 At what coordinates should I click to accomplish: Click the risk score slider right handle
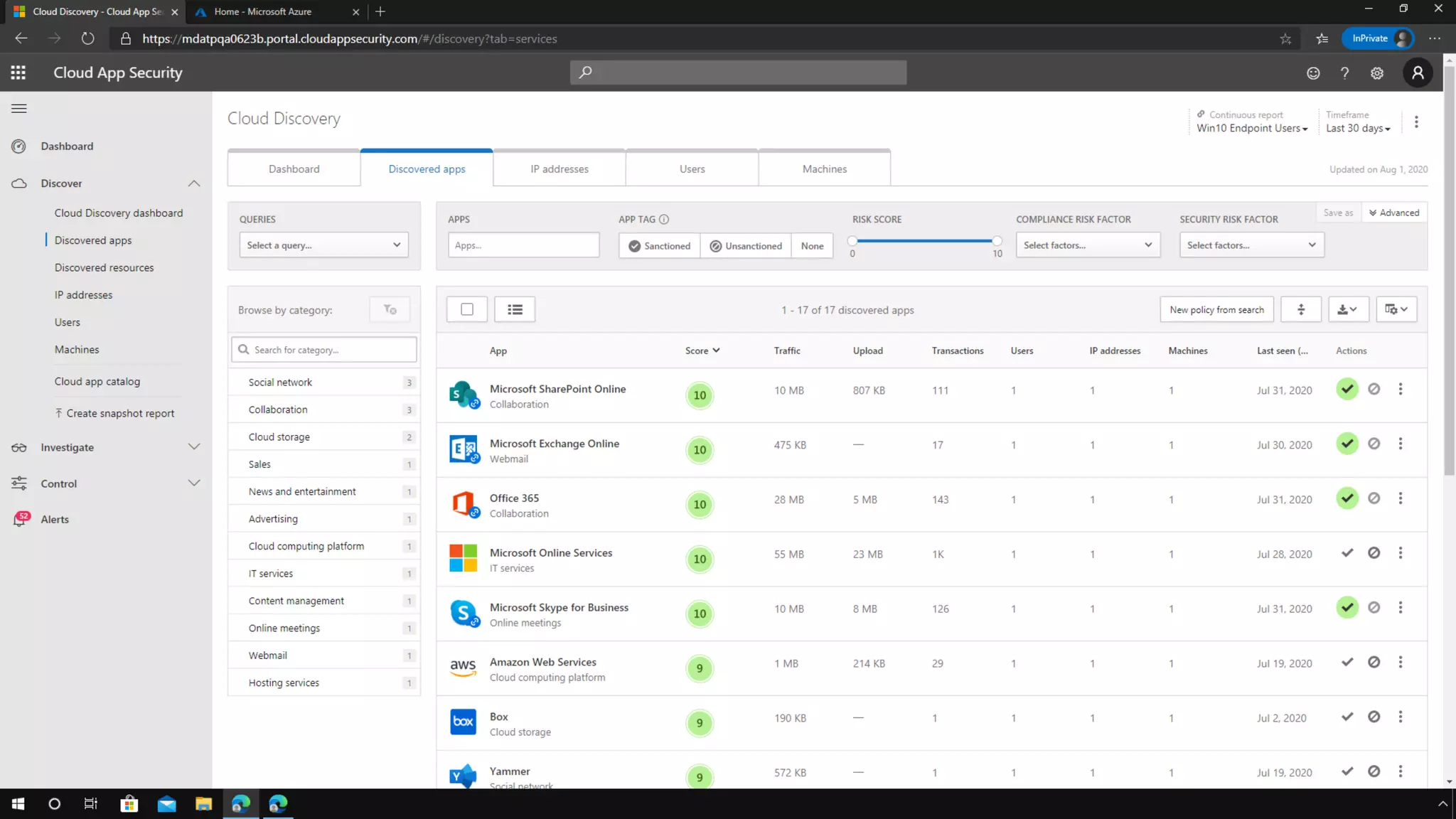pyautogui.click(x=997, y=241)
